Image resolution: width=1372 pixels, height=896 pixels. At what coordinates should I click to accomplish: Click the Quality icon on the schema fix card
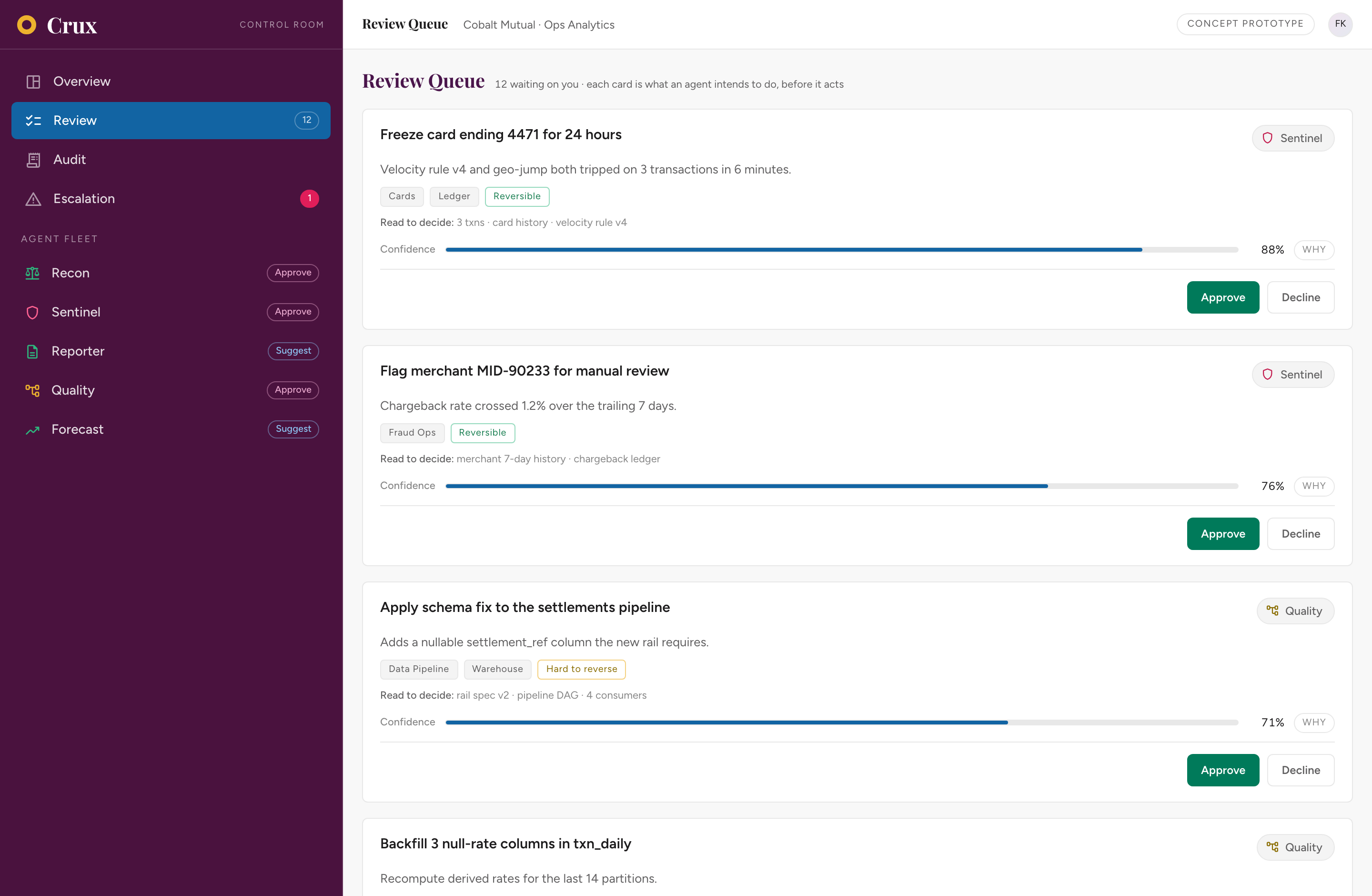pos(1271,611)
